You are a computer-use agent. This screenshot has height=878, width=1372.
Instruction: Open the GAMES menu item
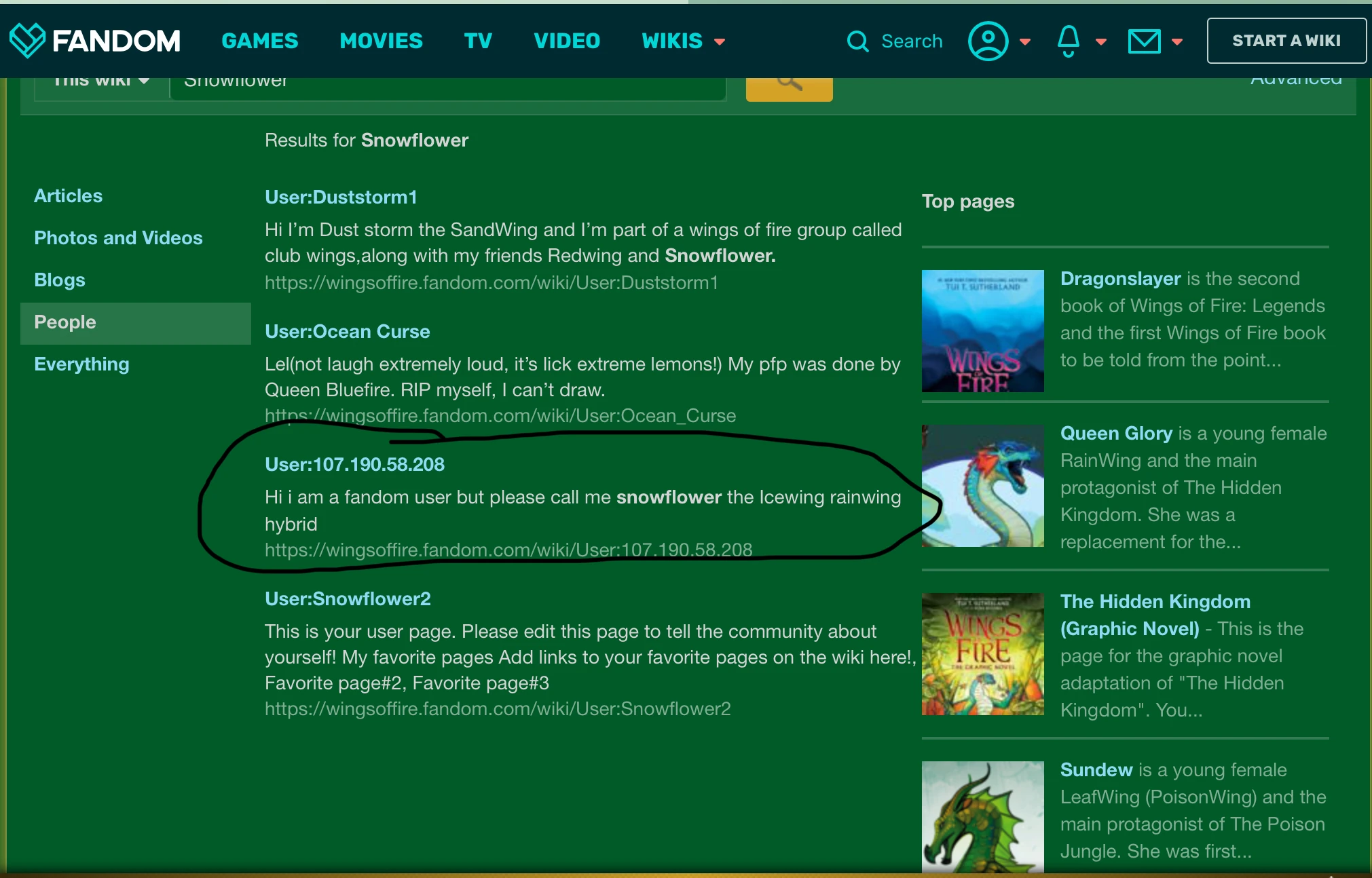tap(259, 41)
